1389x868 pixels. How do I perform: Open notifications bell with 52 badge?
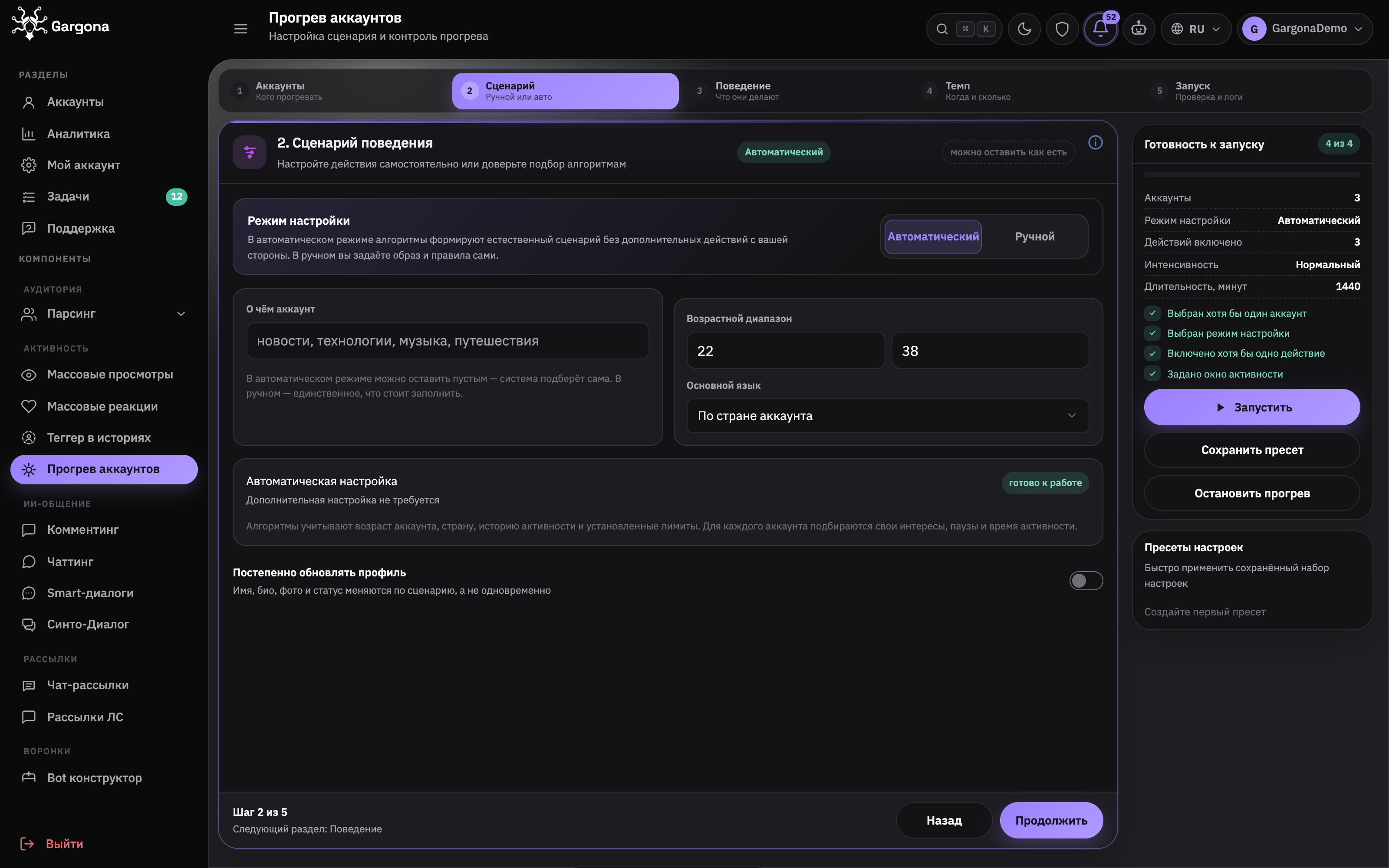tap(1100, 29)
